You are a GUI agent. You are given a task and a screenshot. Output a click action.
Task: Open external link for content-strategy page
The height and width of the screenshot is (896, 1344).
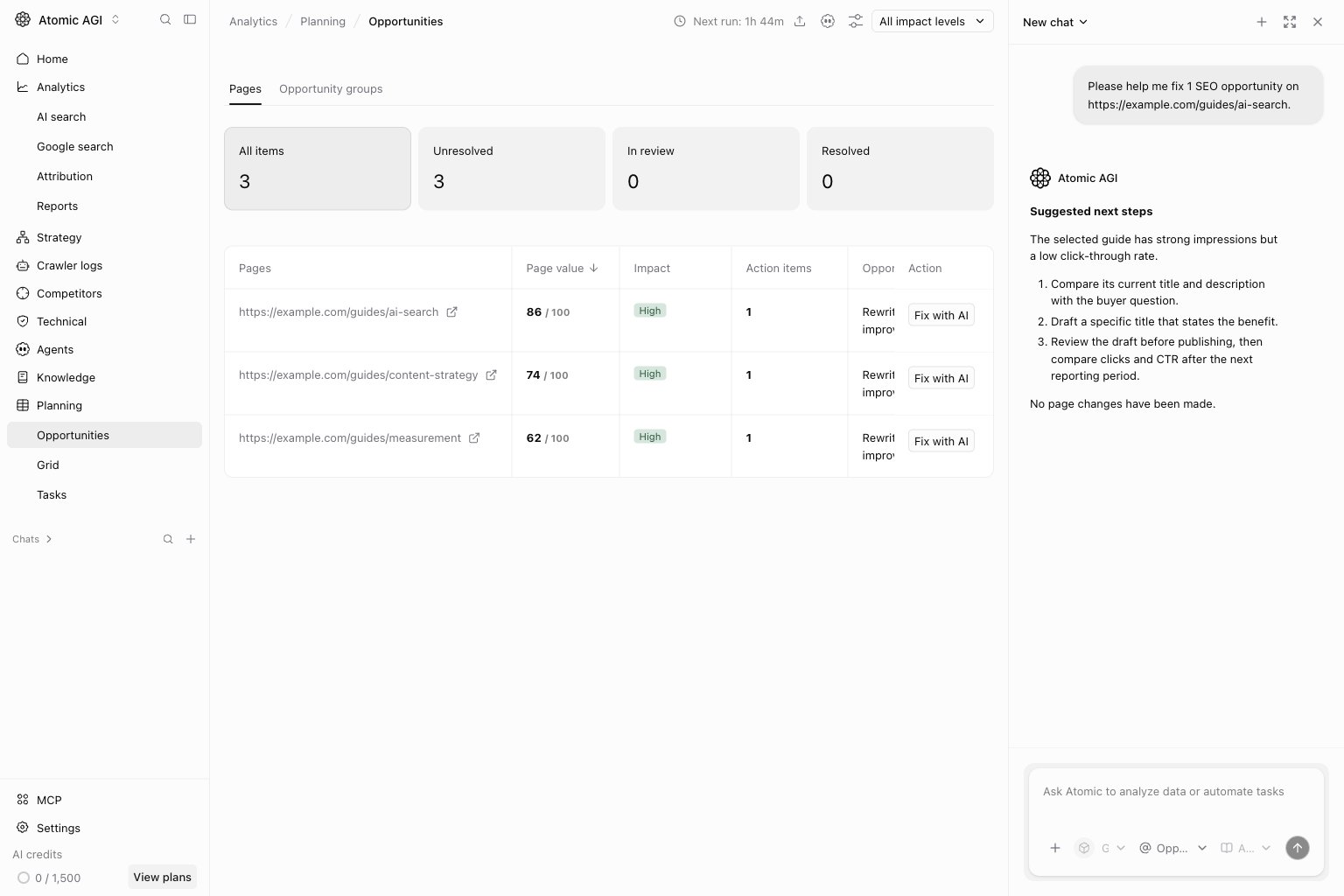click(x=492, y=375)
